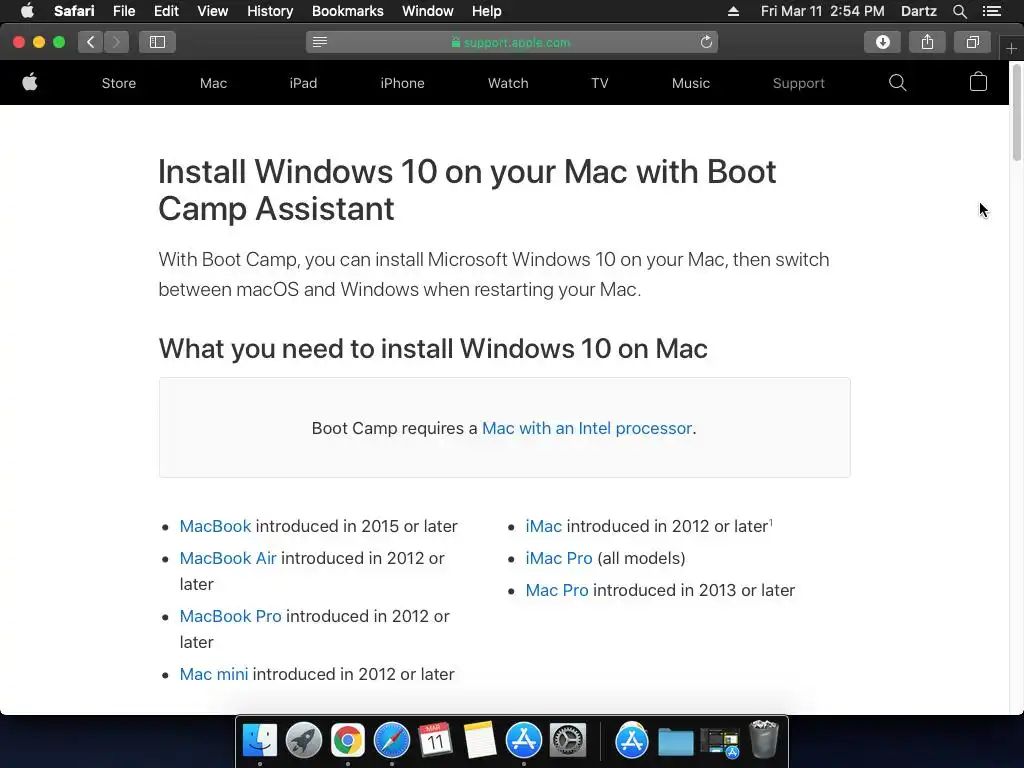The image size is (1024, 768).
Task: Open Finder from the Dock
Action: pos(260,741)
